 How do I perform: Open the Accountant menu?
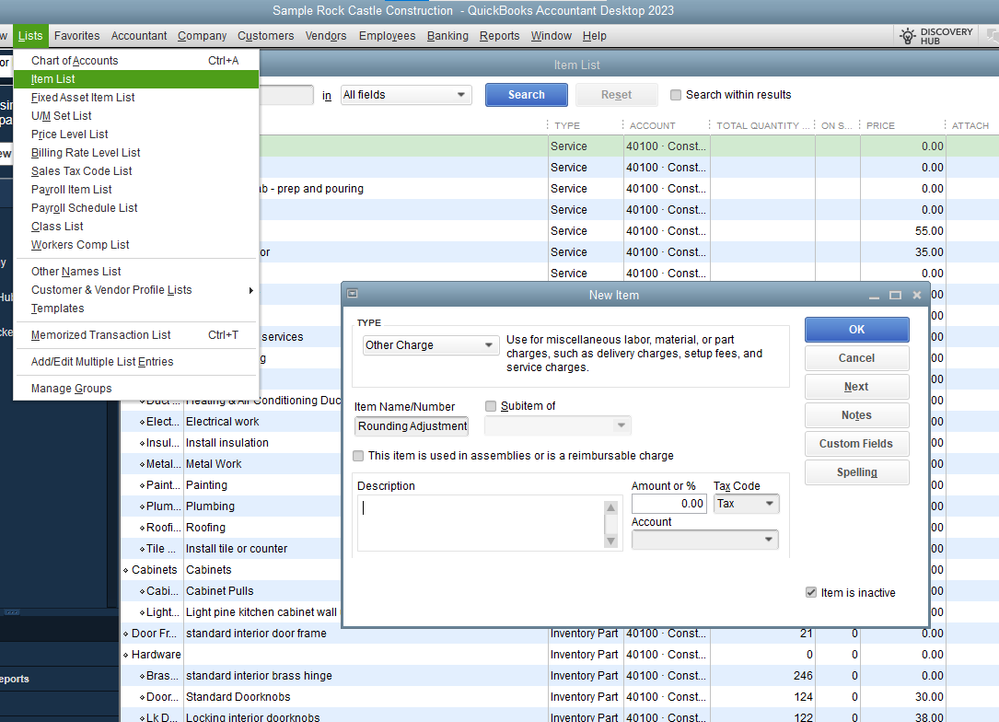click(139, 36)
